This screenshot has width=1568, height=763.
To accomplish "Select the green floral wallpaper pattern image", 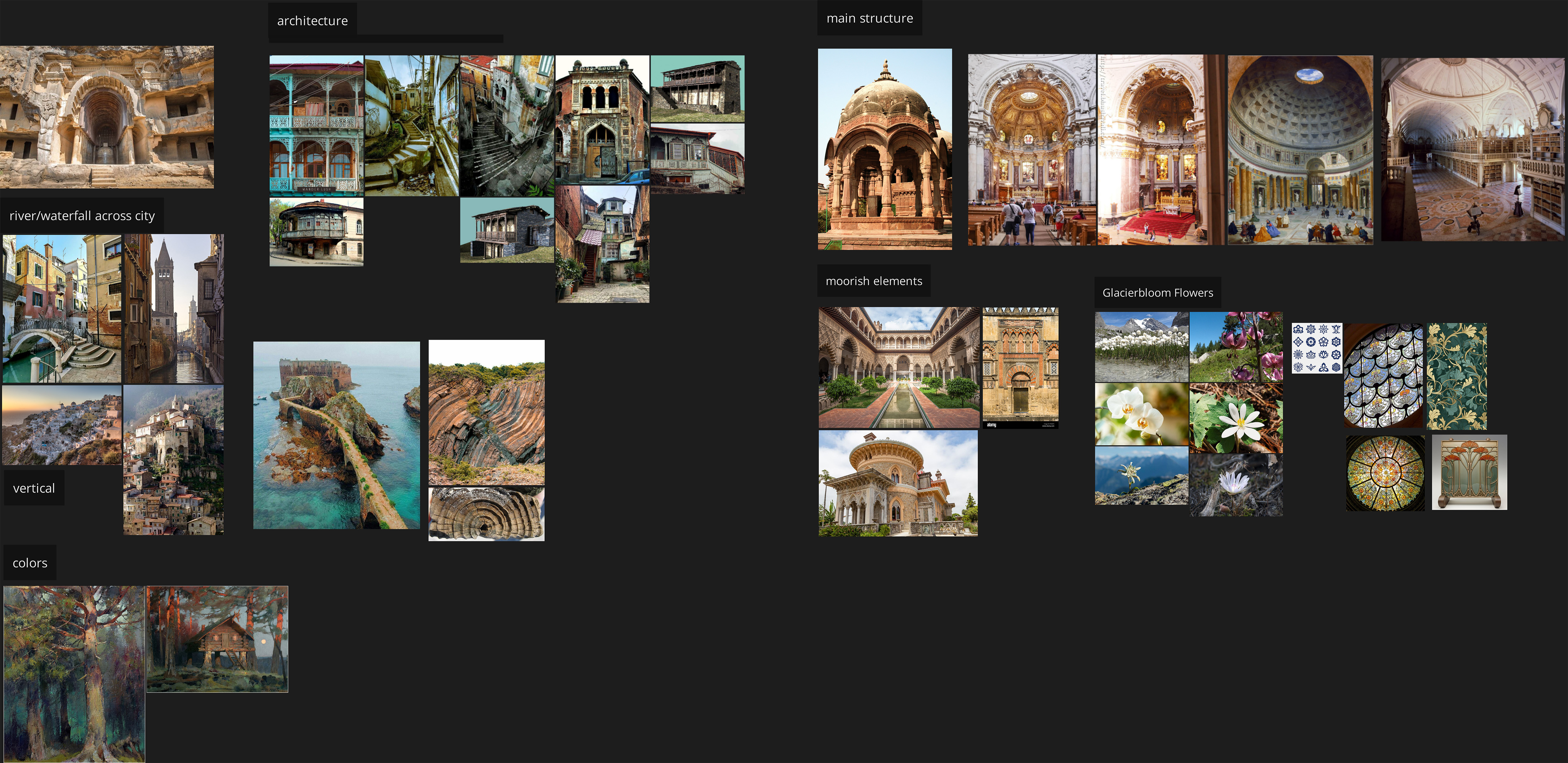I will [1457, 376].
